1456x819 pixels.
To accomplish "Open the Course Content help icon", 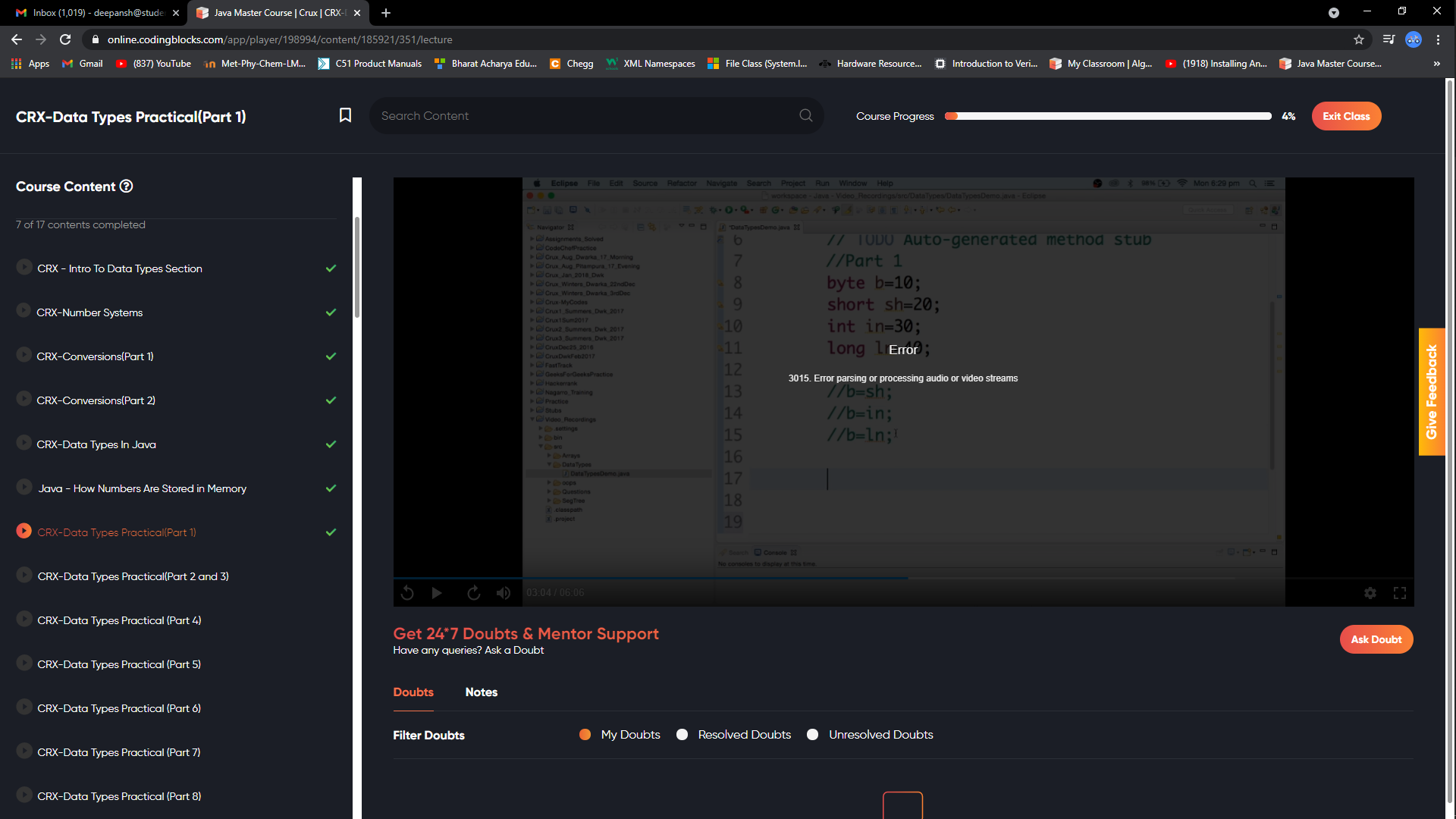I will 127,187.
